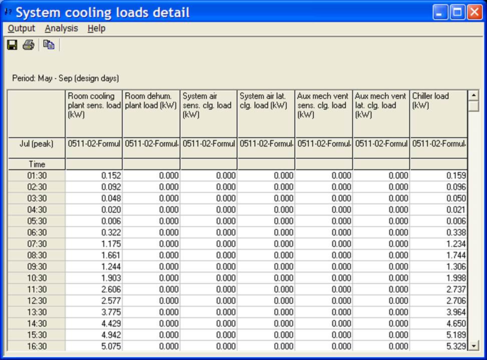
Task: Select the Room dehum. plant load header
Action: [x=151, y=113]
